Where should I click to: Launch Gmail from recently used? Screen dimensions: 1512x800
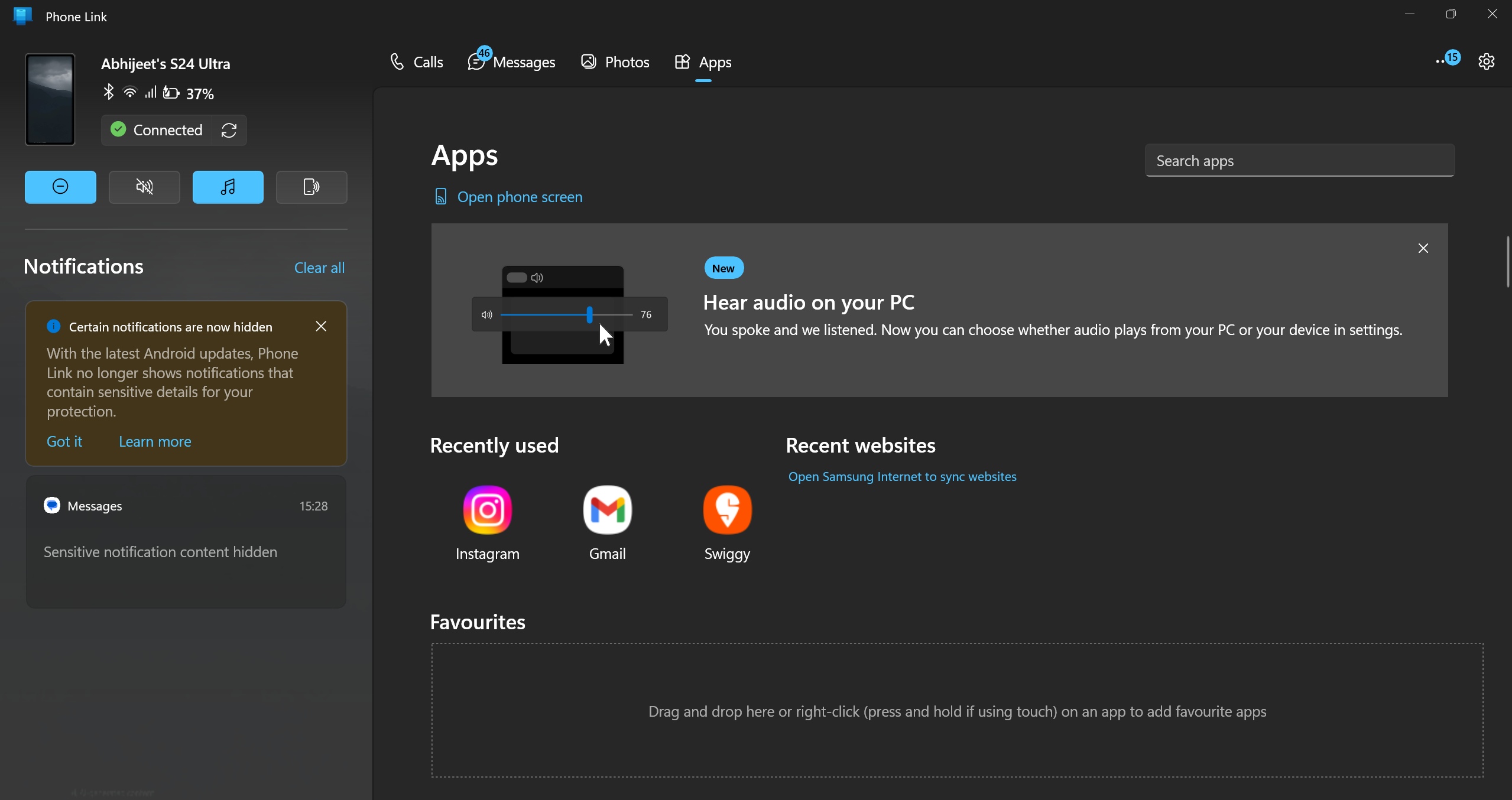[x=607, y=510]
